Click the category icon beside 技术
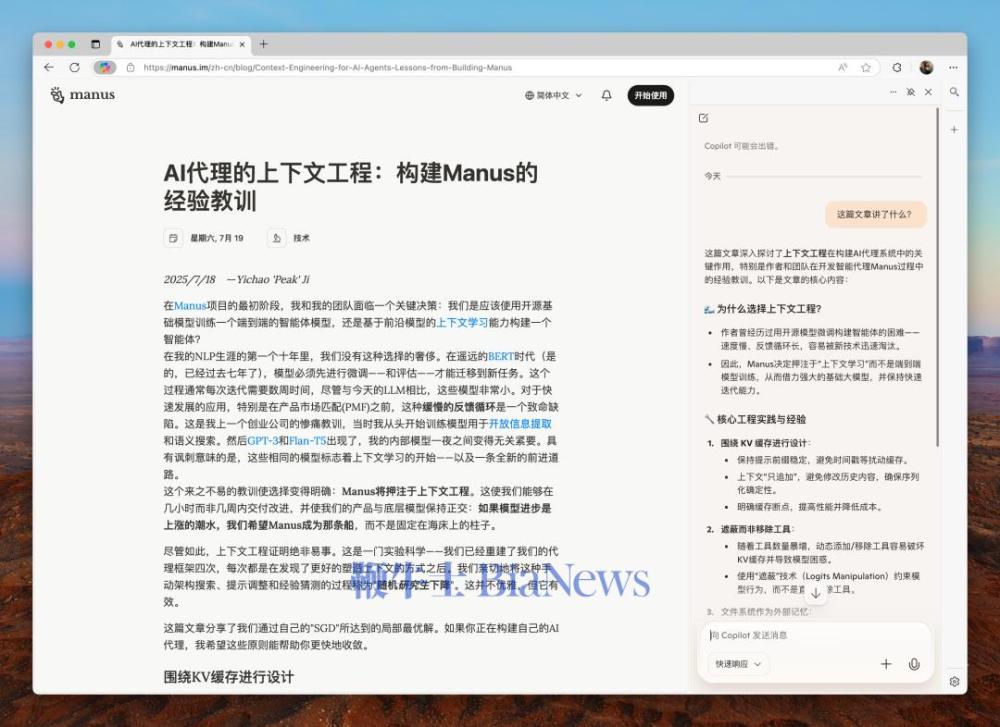 [276, 238]
